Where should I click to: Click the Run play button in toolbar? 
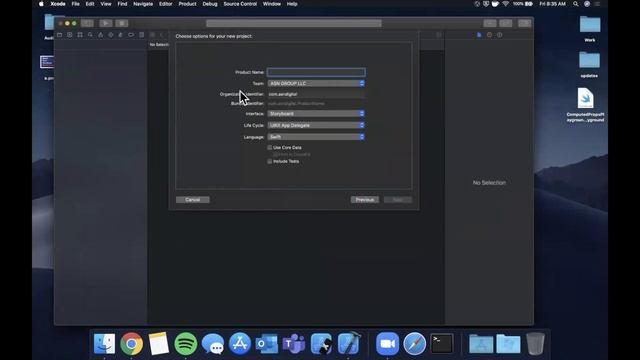coord(106,23)
